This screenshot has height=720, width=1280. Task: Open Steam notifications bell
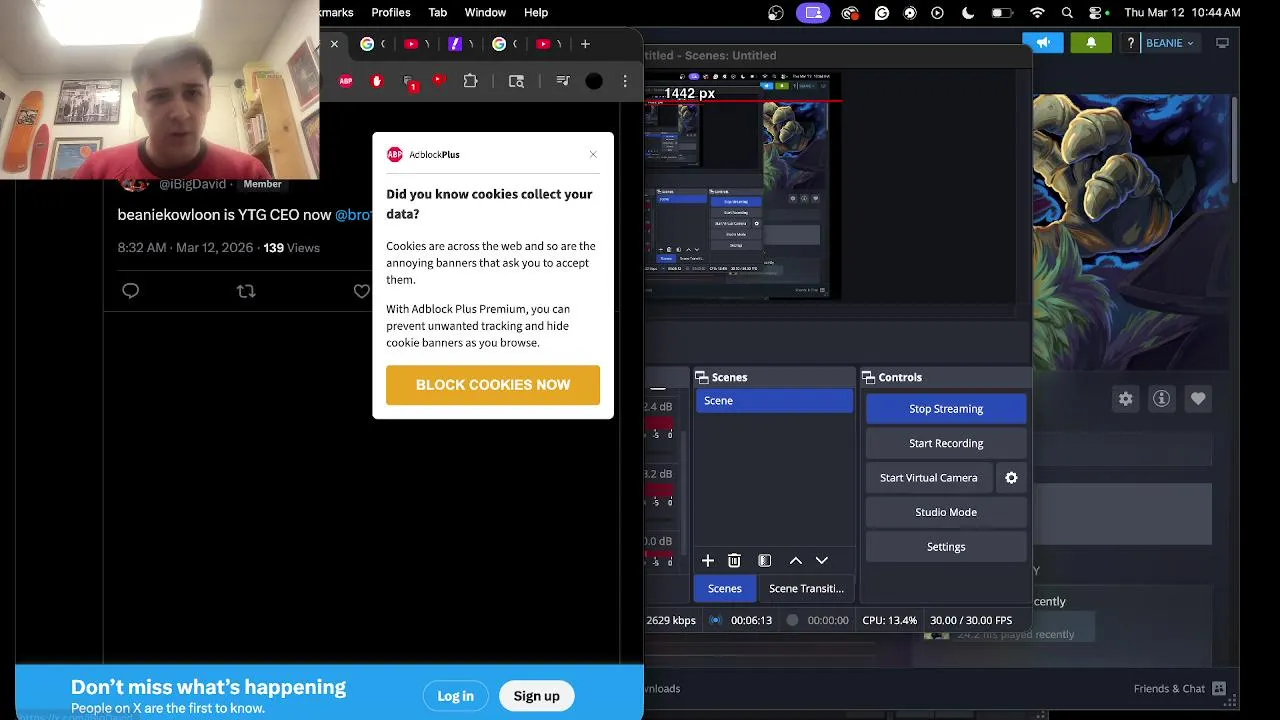coord(1091,43)
